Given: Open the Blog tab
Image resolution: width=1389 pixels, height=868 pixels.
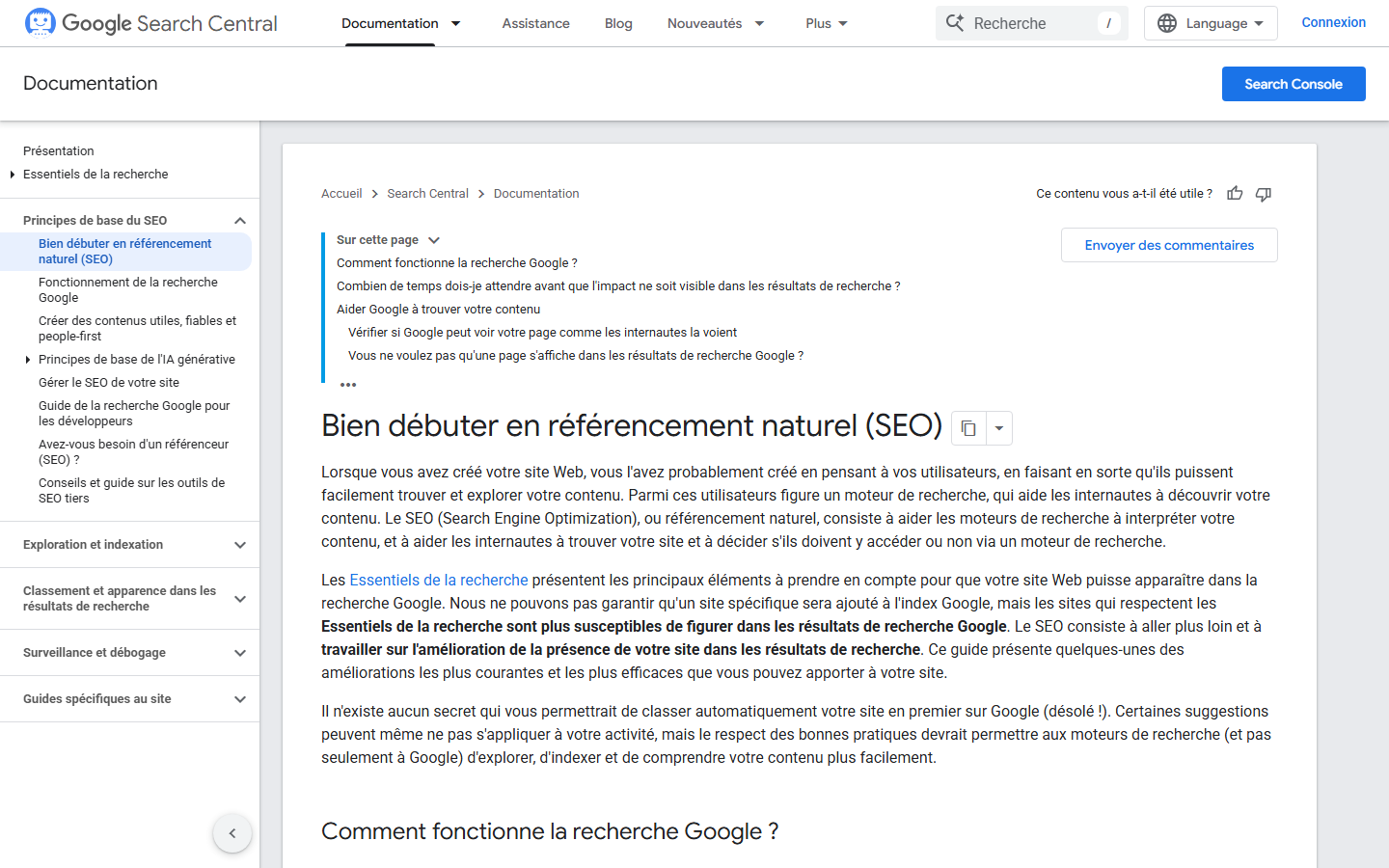Looking at the screenshot, I should point(618,23).
